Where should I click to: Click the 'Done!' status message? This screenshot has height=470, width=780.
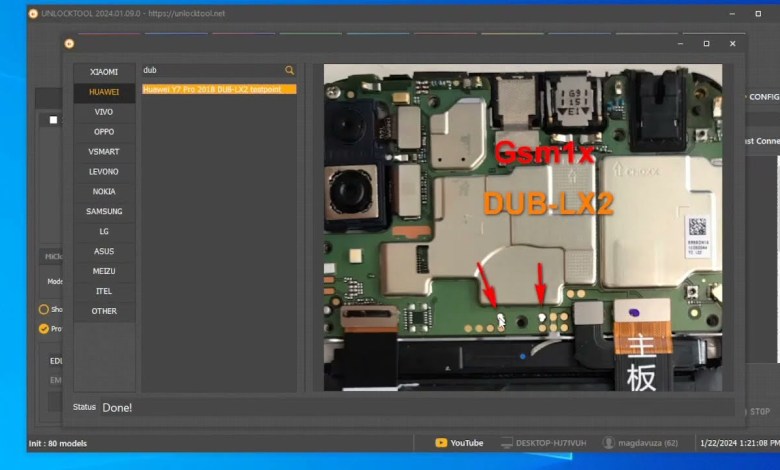click(x=117, y=408)
